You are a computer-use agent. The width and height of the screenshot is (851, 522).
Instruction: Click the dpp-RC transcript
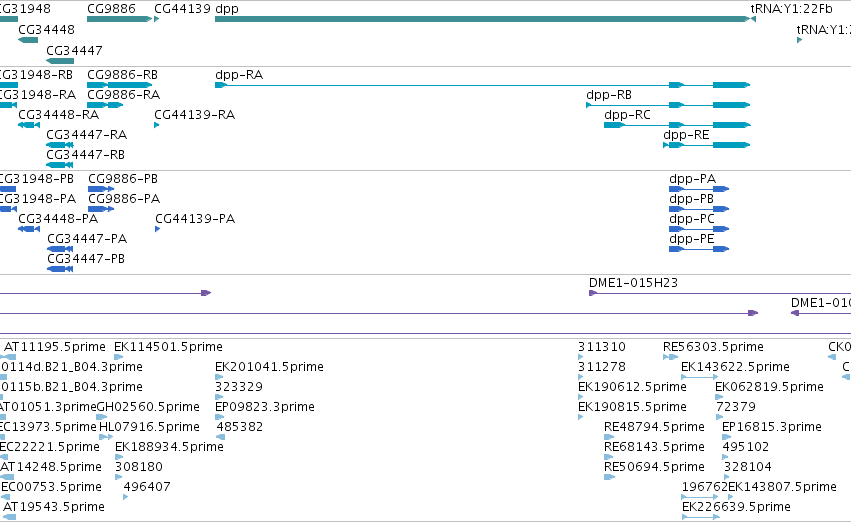tap(677, 125)
